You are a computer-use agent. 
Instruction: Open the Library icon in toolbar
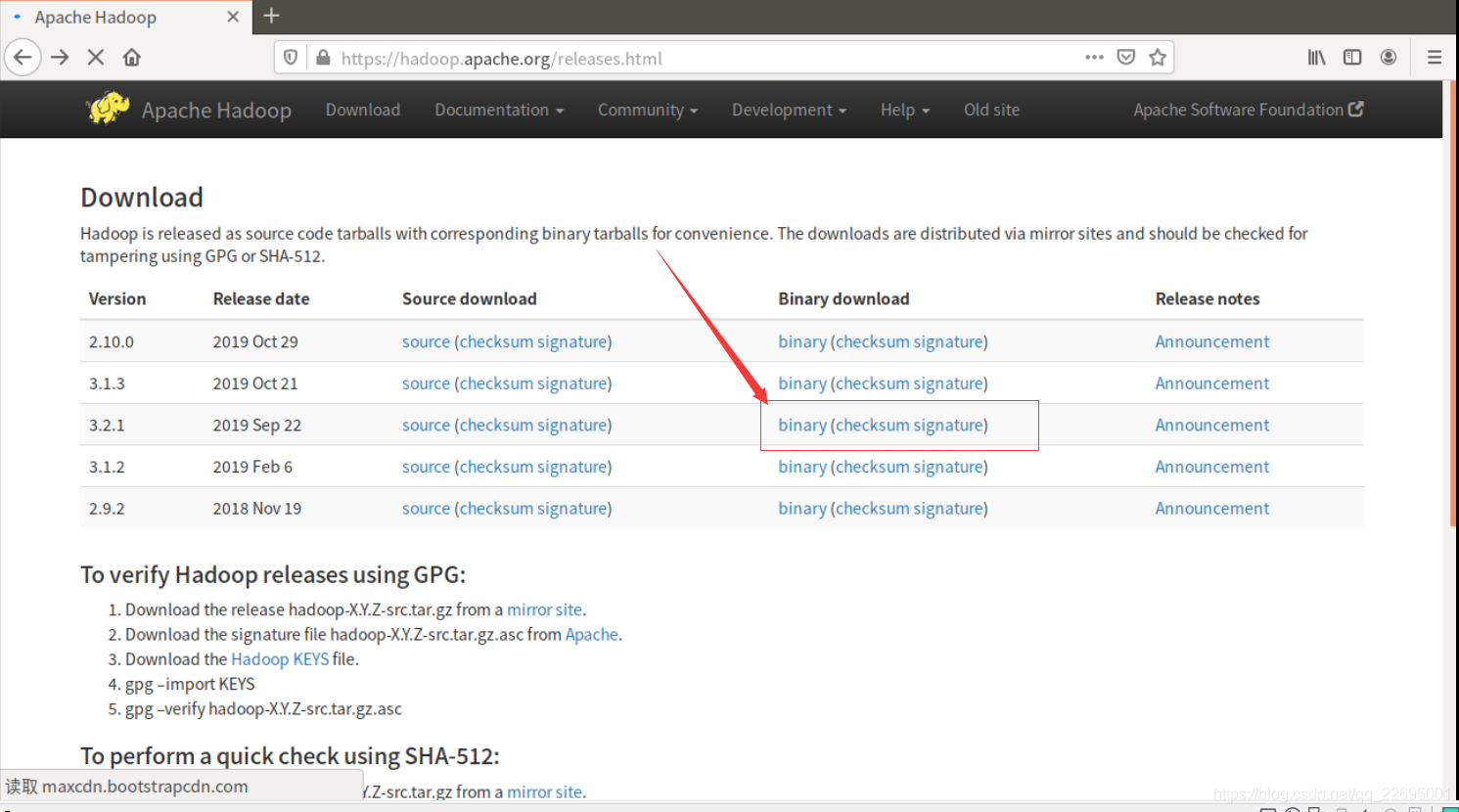tap(1317, 58)
